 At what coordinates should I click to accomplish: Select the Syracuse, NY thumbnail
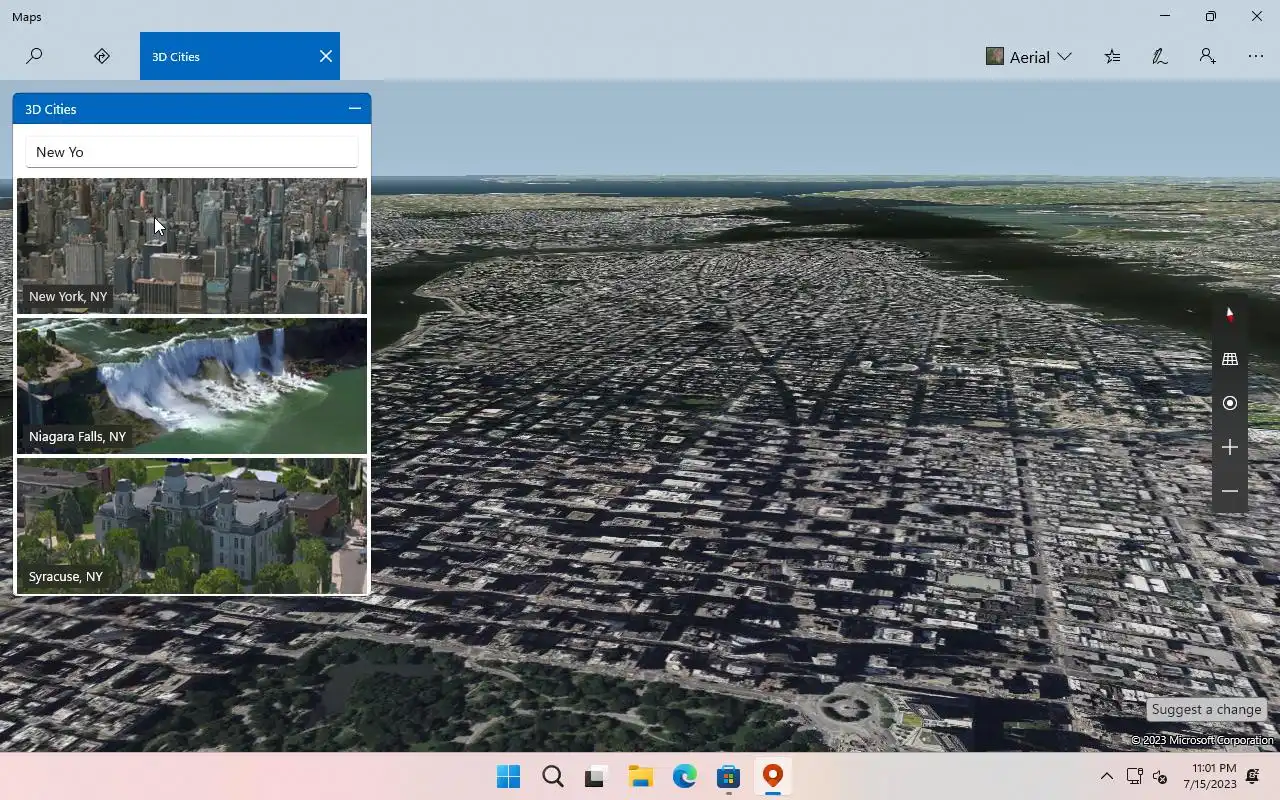coord(192,526)
